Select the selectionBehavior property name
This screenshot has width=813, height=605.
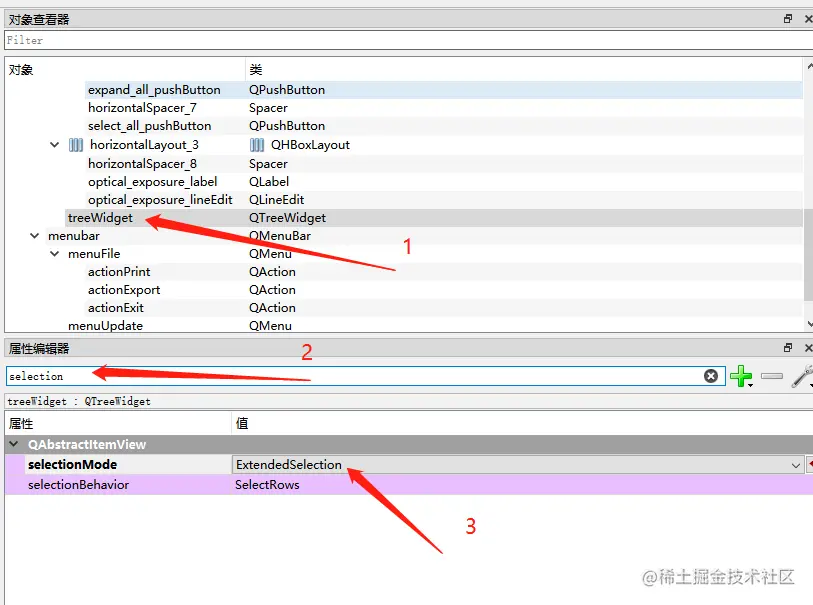(x=78, y=485)
